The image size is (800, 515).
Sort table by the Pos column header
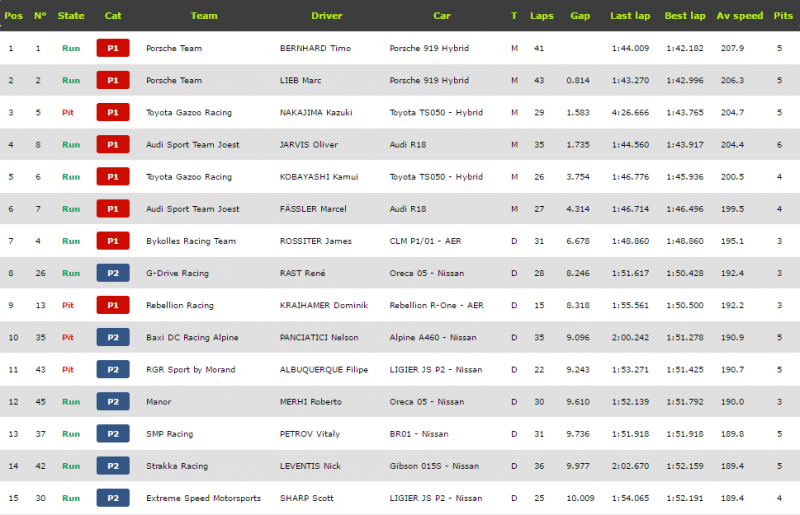[x=13, y=15]
